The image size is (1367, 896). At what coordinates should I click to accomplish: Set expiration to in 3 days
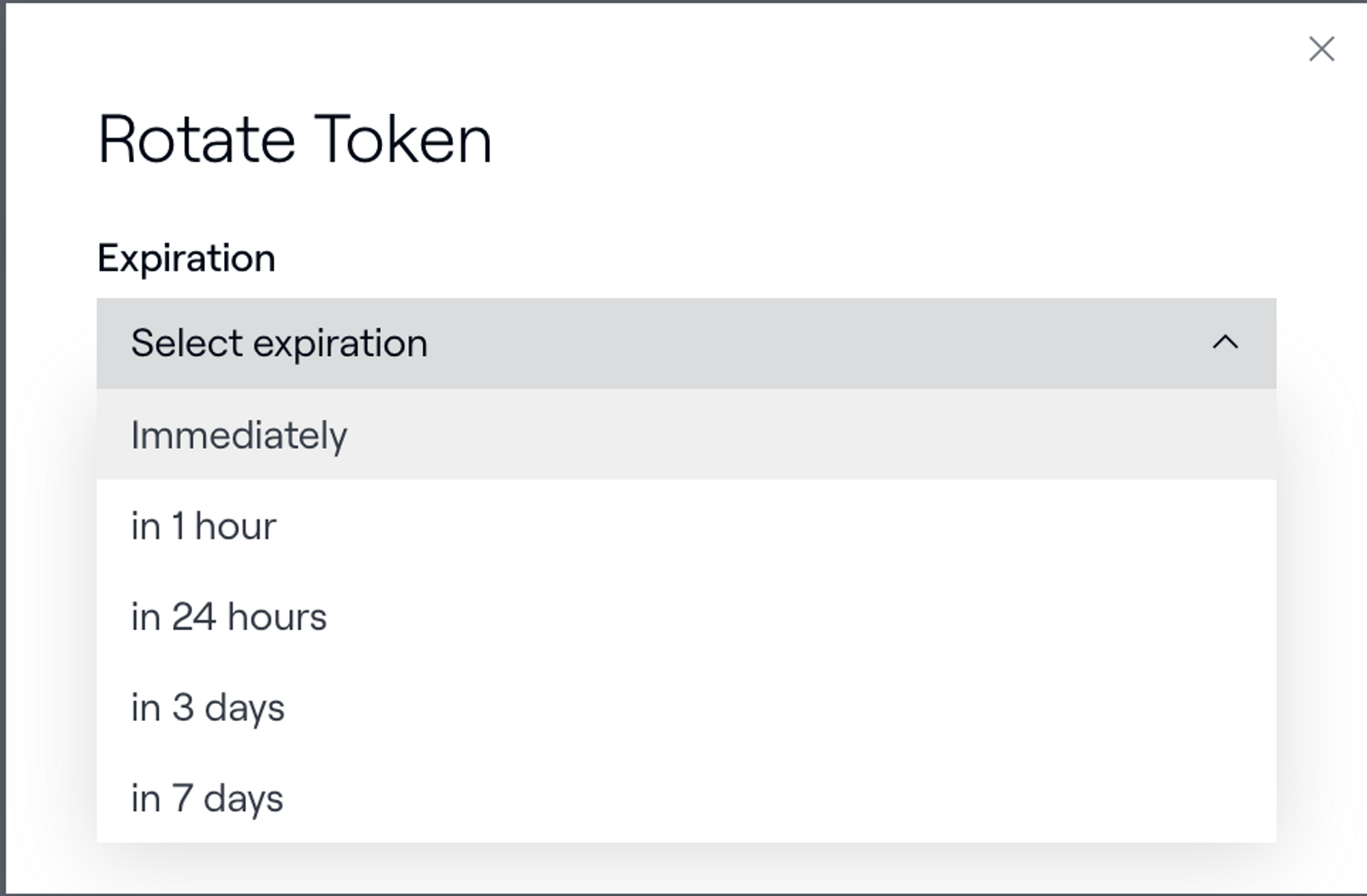(x=686, y=707)
